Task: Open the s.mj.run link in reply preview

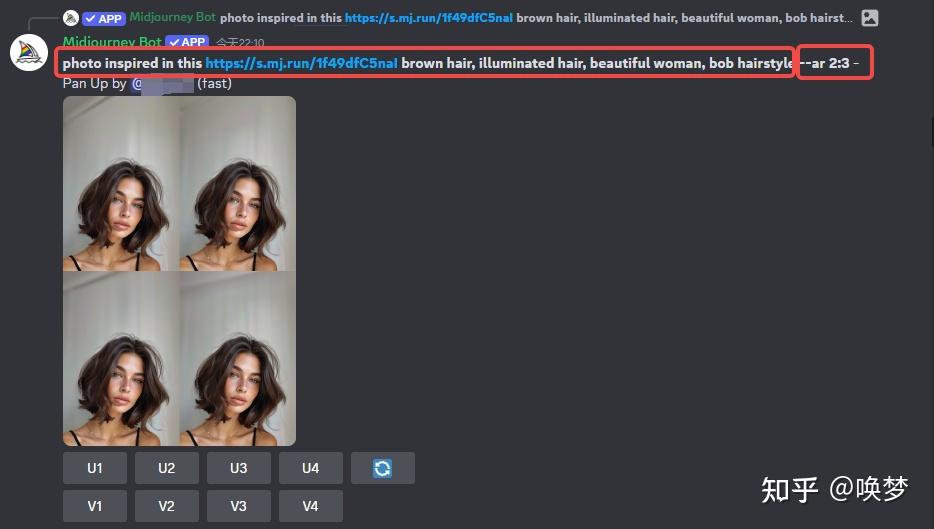Action: [x=428, y=18]
